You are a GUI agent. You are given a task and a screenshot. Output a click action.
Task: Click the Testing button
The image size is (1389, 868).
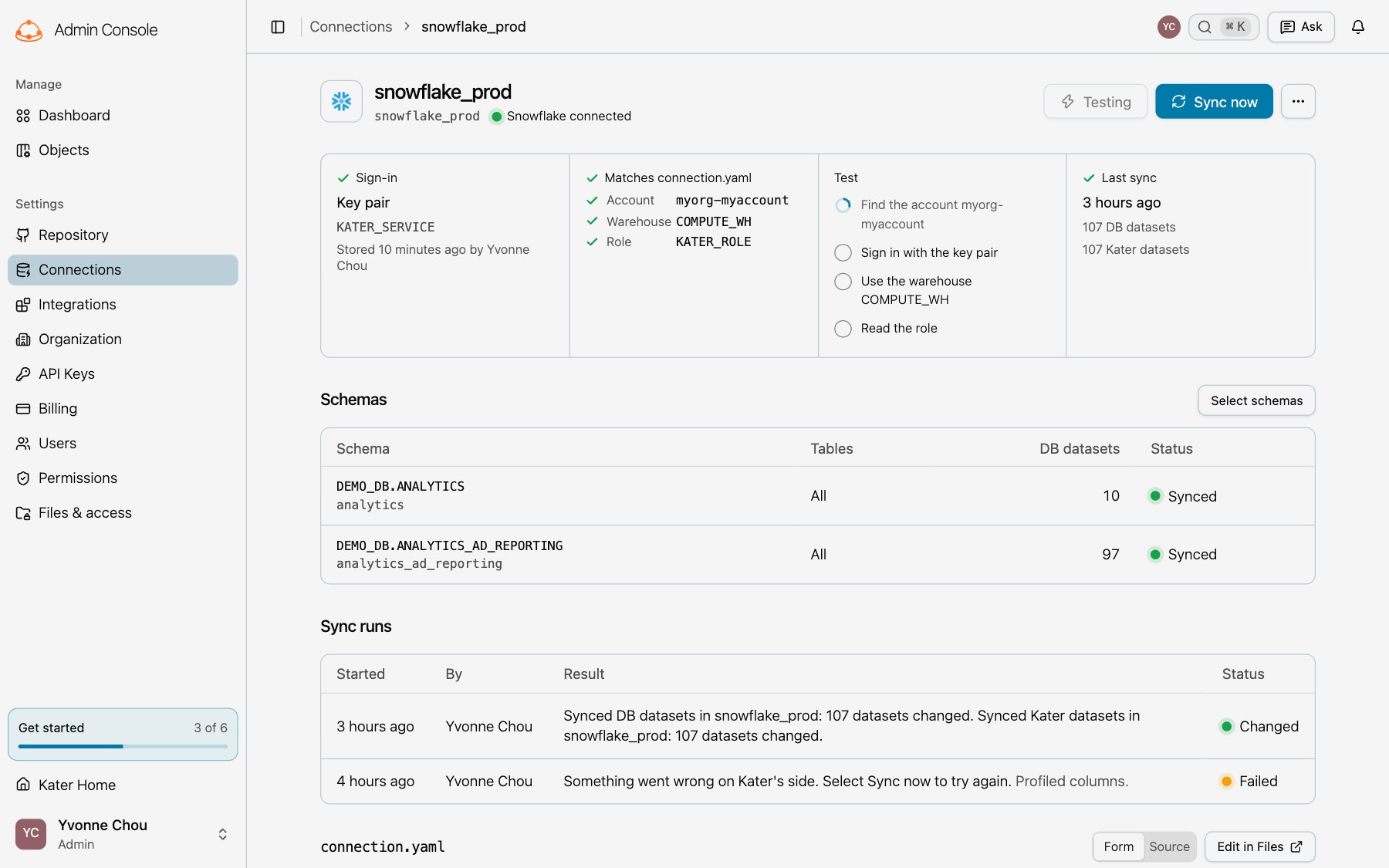pyautogui.click(x=1096, y=101)
